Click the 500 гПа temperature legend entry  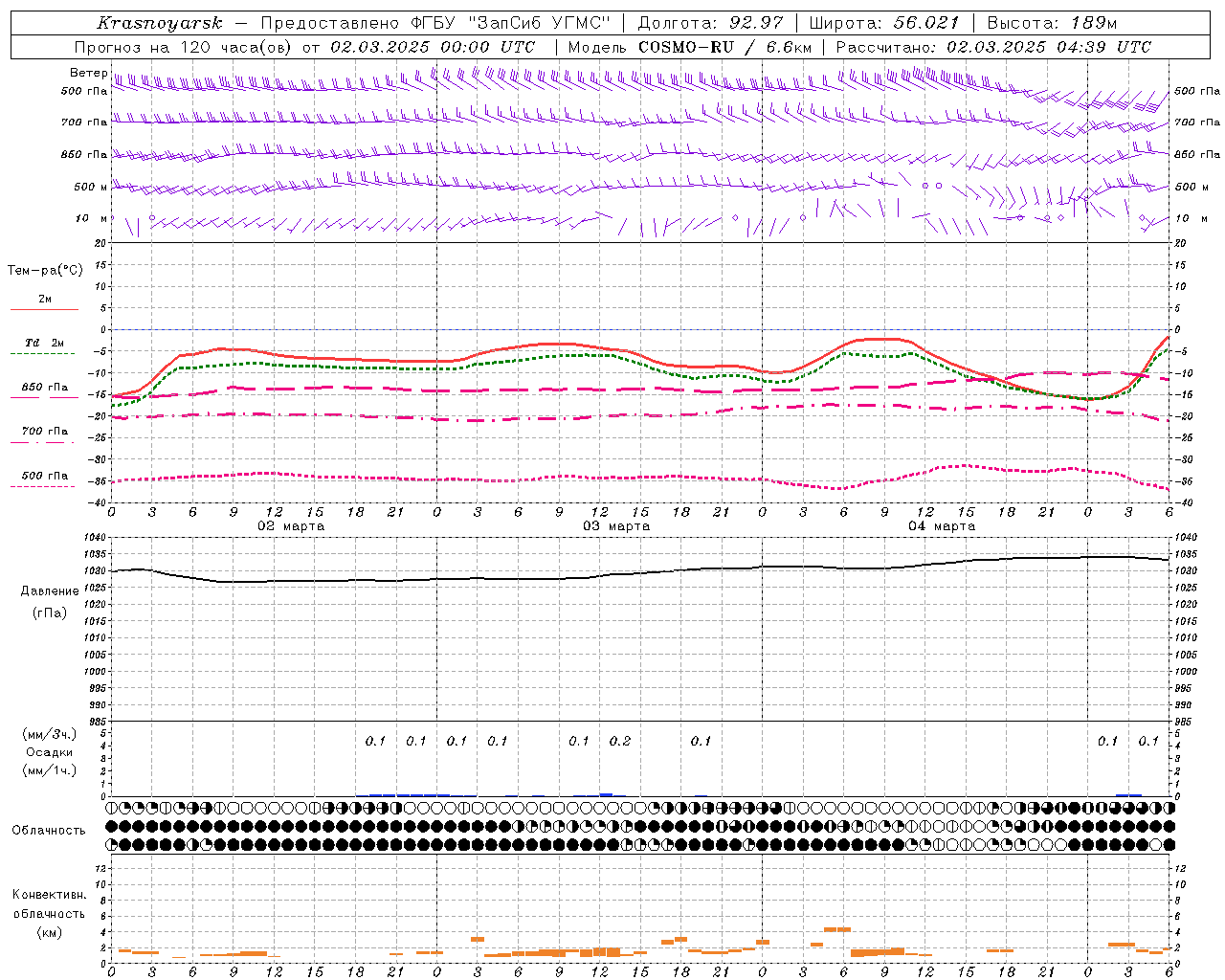pos(45,476)
